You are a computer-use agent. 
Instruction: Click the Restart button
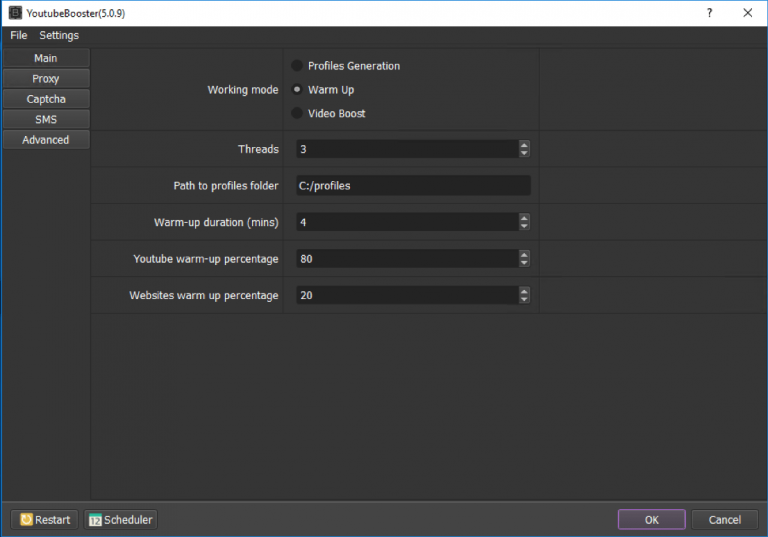[x=45, y=519]
